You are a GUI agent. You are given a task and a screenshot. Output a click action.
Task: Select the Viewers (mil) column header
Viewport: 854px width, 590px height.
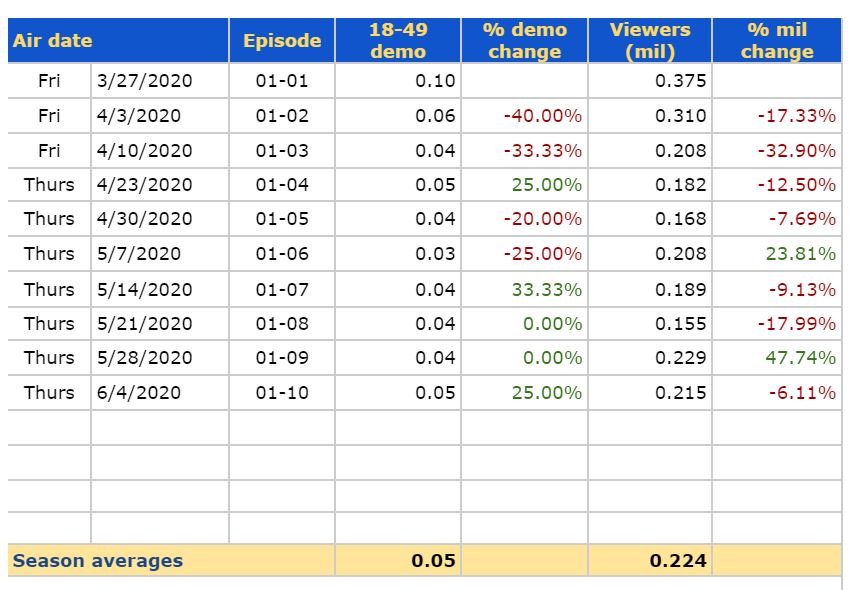[x=650, y=41]
